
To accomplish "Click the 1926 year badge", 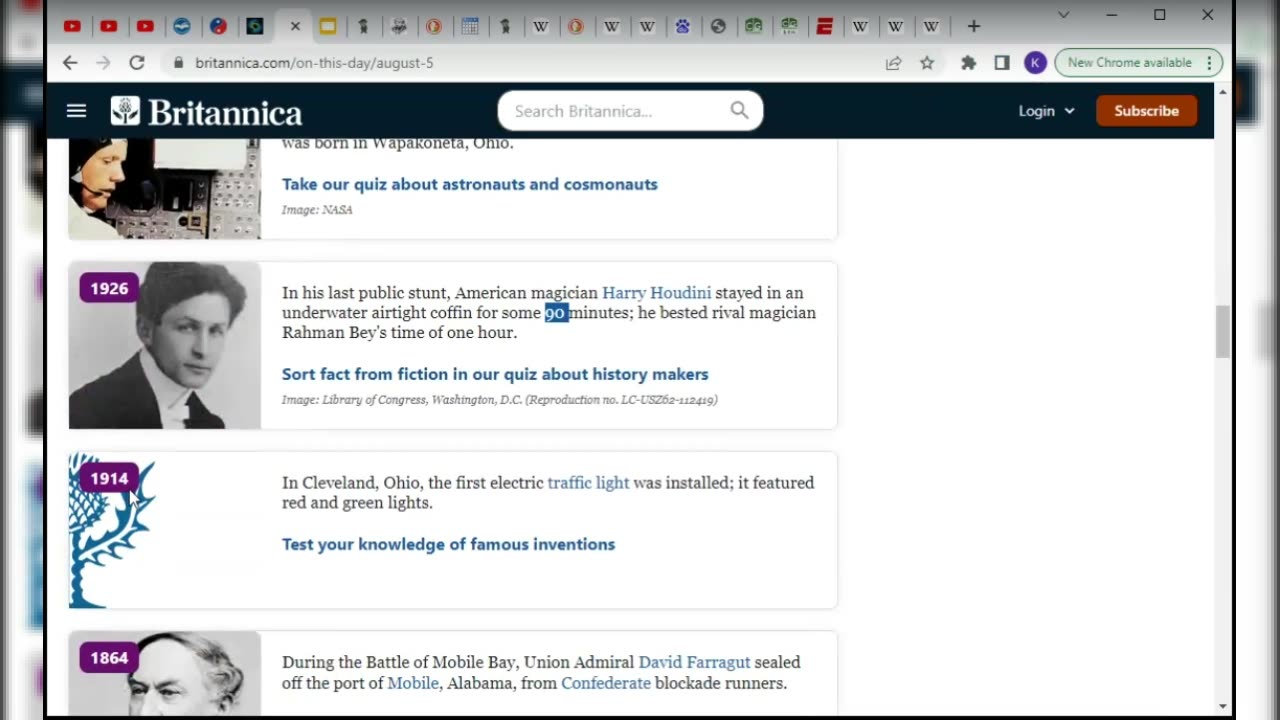I will point(109,288).
